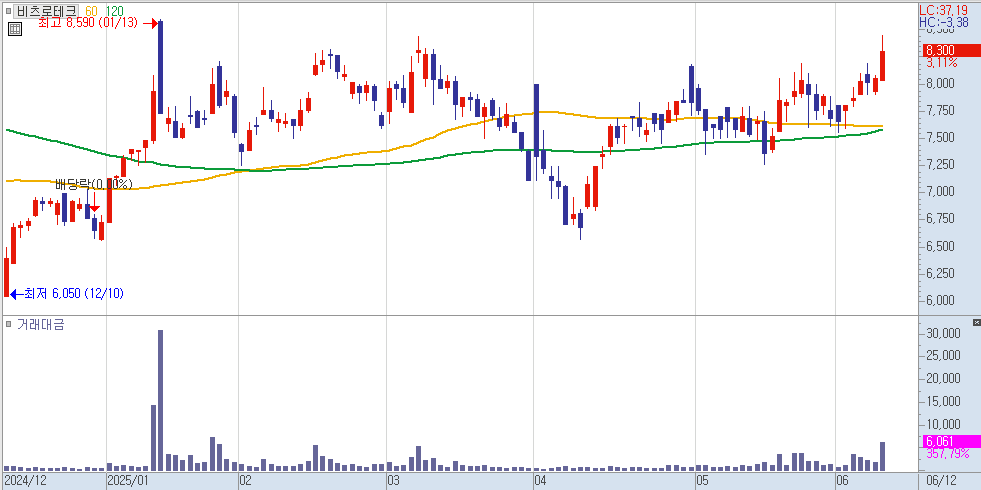The image size is (981, 490).
Task: Click the 7,500 price axis label
Action: tap(940, 137)
